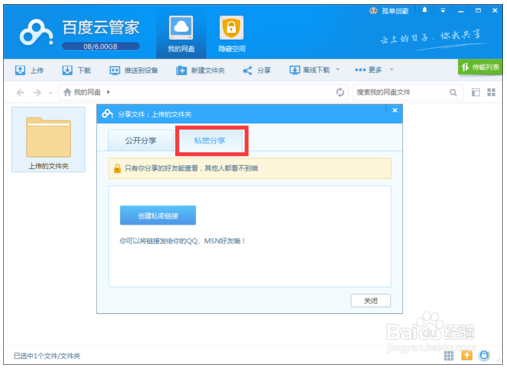The height and width of the screenshot is (370, 507).
Task: Close the 分享文件 dialog with X
Action: click(x=395, y=110)
